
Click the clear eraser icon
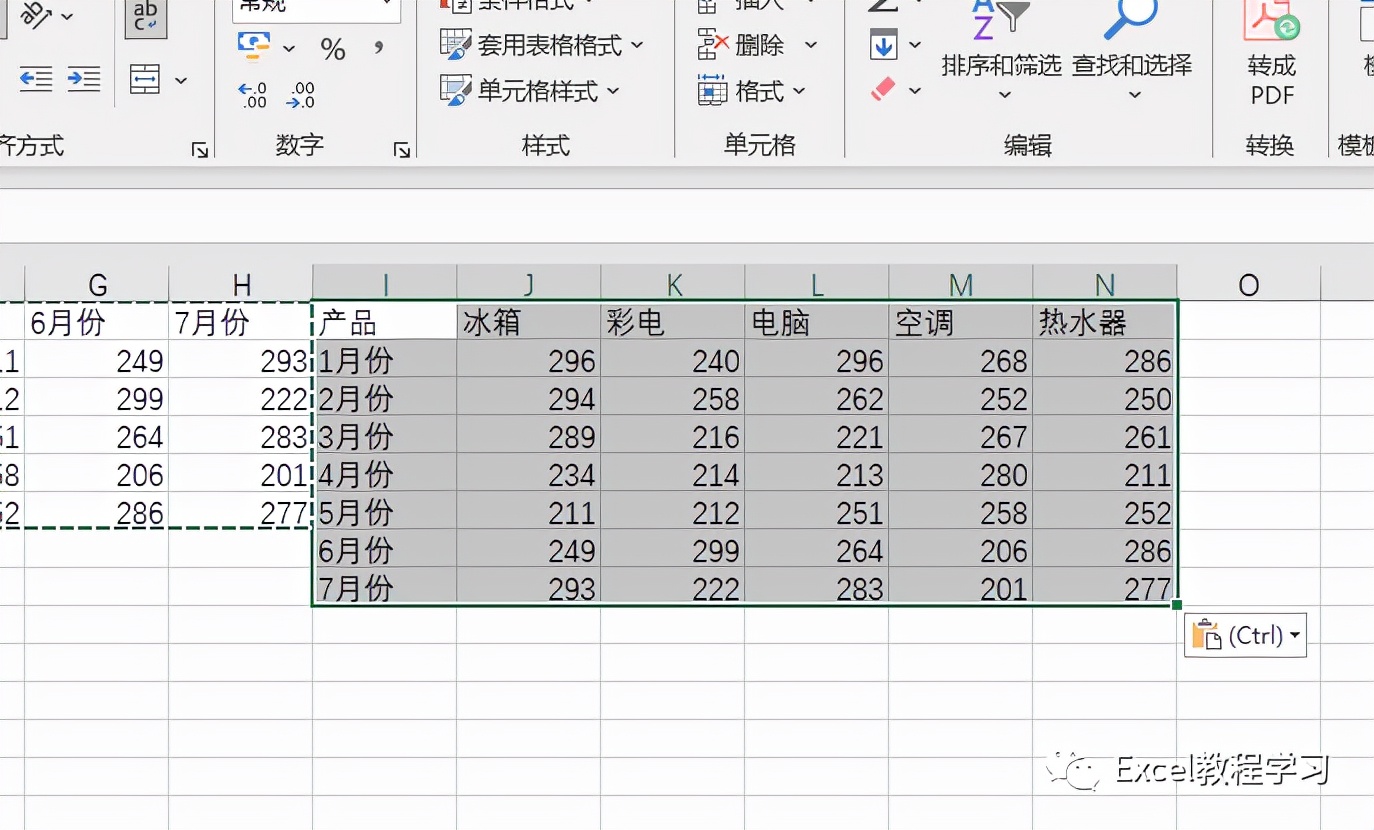click(x=883, y=90)
